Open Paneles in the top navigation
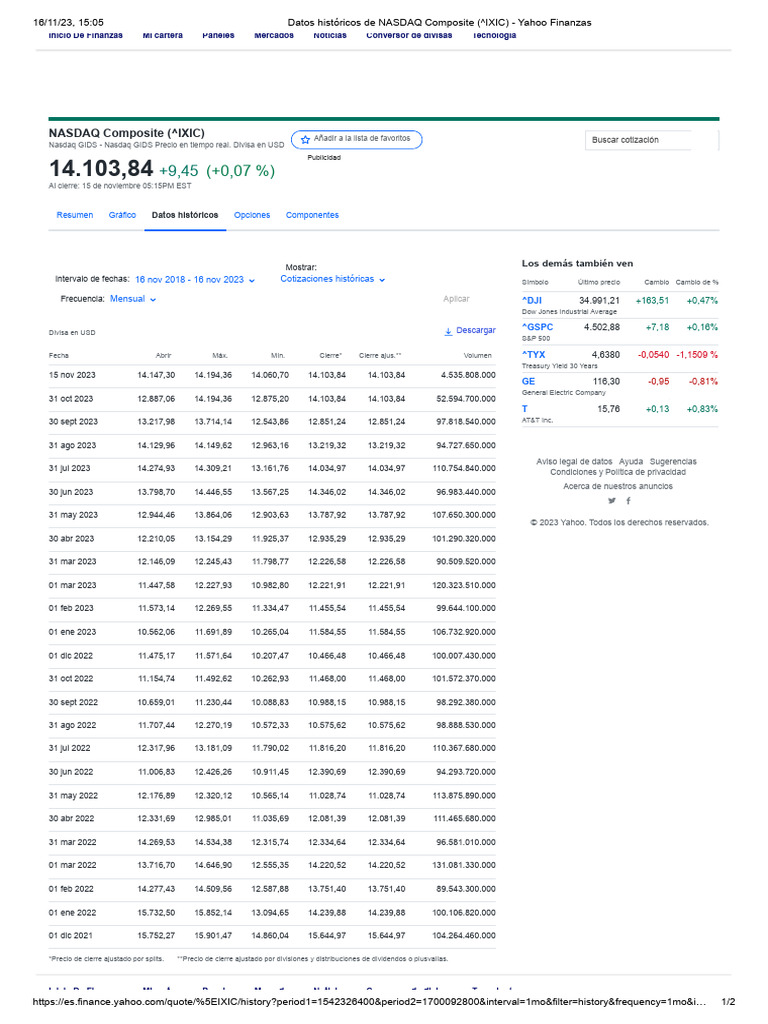This screenshot has width=768, height=1024. (218, 35)
